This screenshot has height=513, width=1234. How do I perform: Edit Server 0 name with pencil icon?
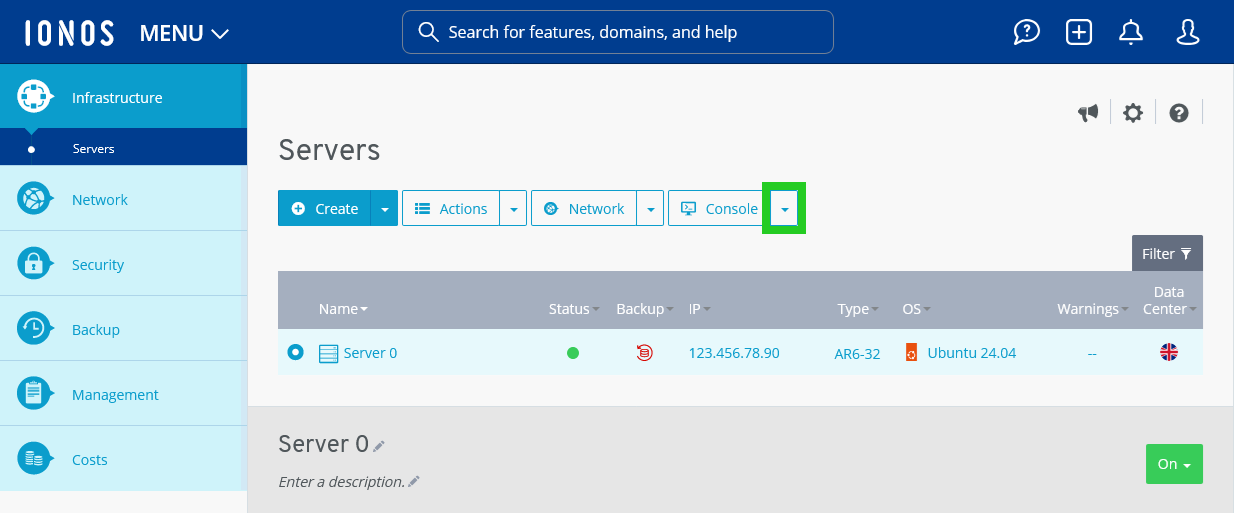(x=379, y=445)
